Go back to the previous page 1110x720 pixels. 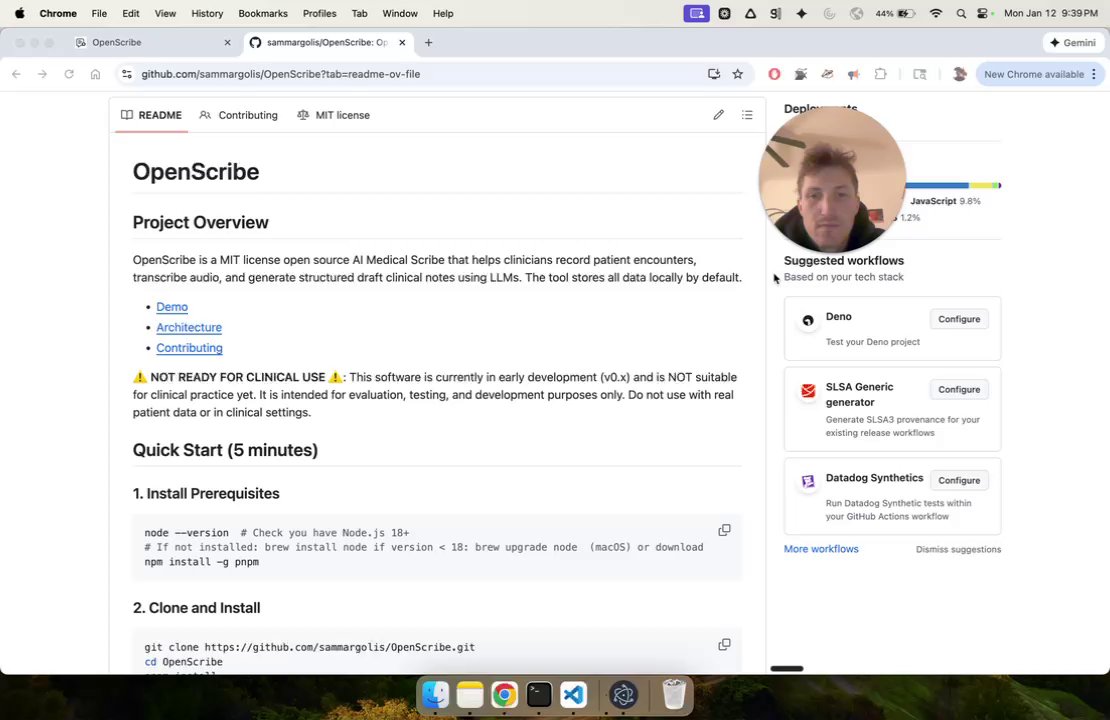pyautogui.click(x=16, y=74)
